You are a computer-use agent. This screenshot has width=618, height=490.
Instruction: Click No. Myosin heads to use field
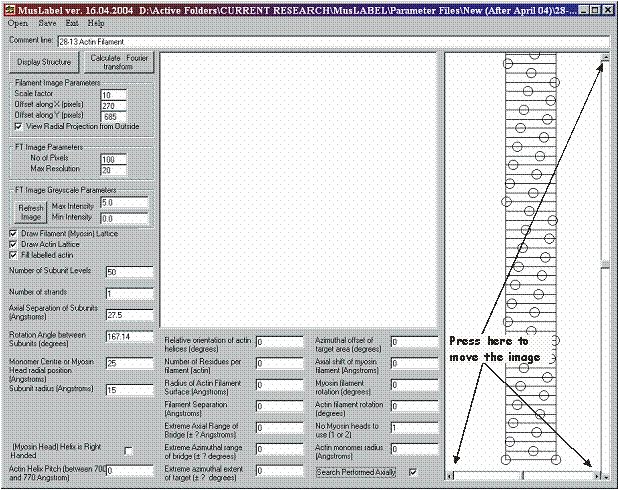point(415,428)
